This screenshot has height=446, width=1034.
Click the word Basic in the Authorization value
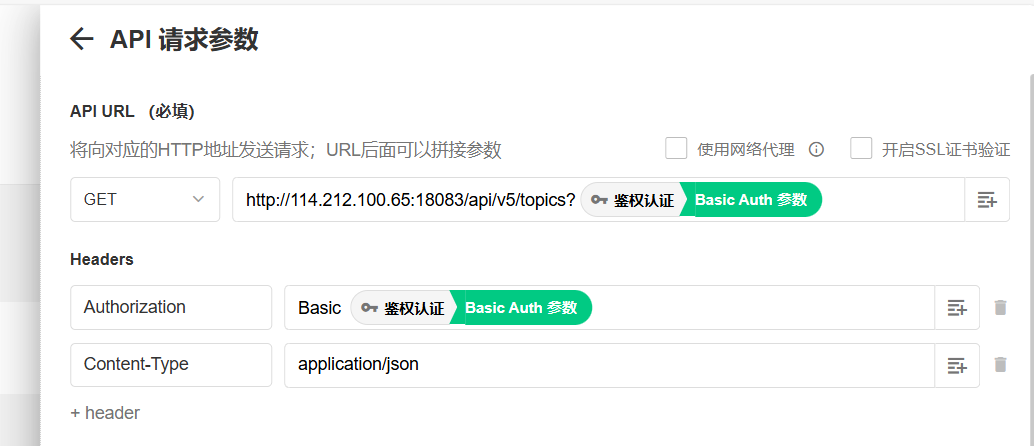(319, 308)
